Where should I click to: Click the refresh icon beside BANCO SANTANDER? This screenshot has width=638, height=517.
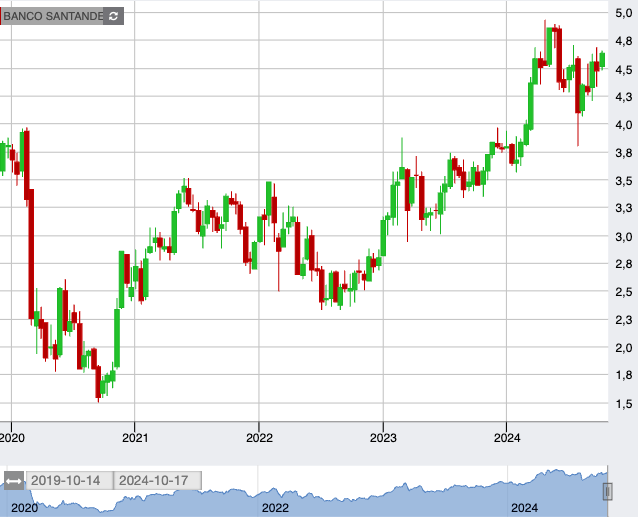(114, 16)
